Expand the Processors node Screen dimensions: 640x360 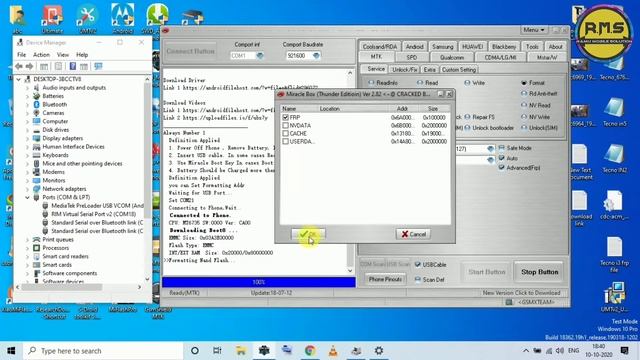pos(27,248)
